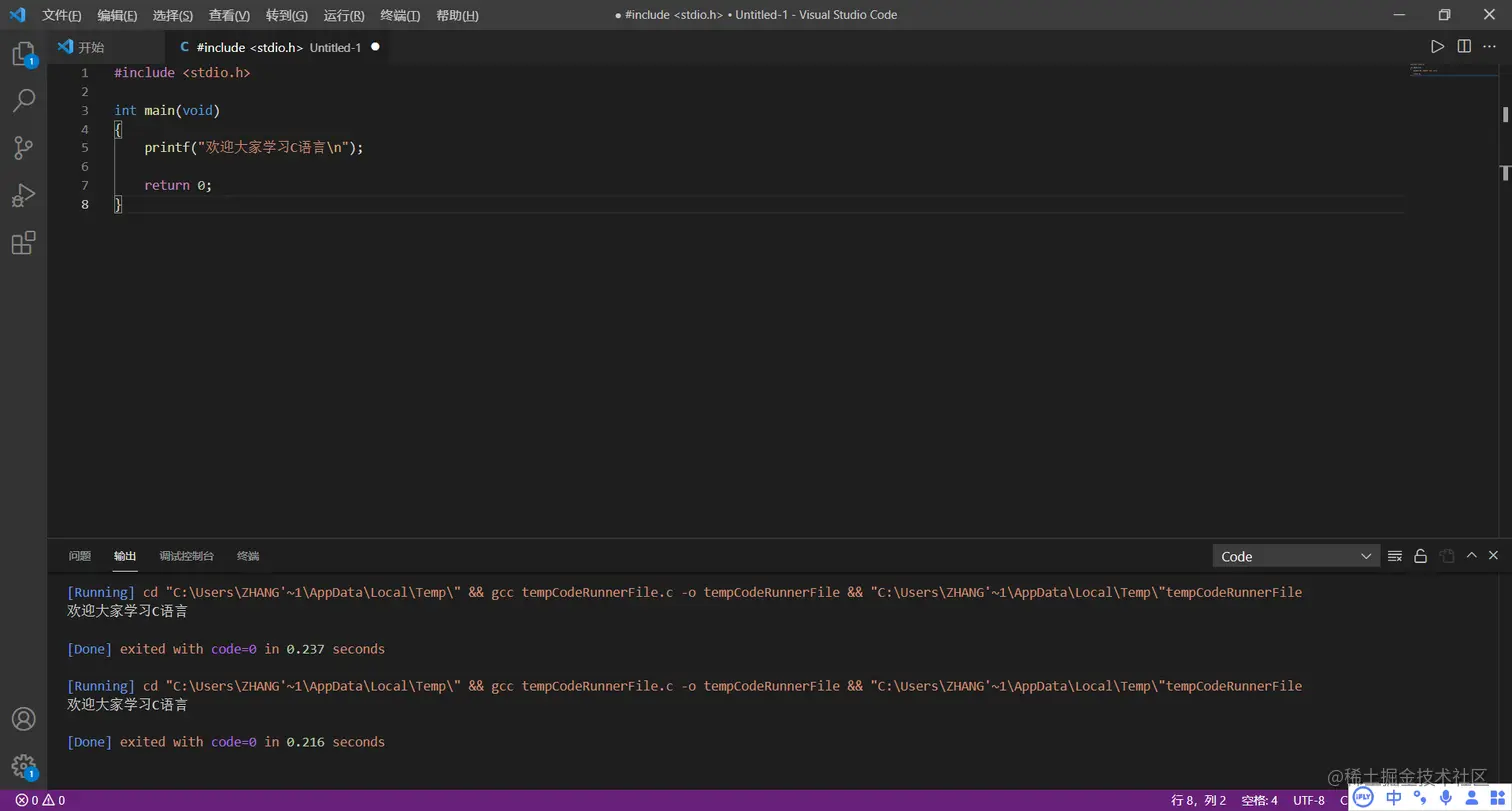Viewport: 1512px width, 811px height.
Task: Open the Code output channel dropdown
Action: (x=1296, y=556)
